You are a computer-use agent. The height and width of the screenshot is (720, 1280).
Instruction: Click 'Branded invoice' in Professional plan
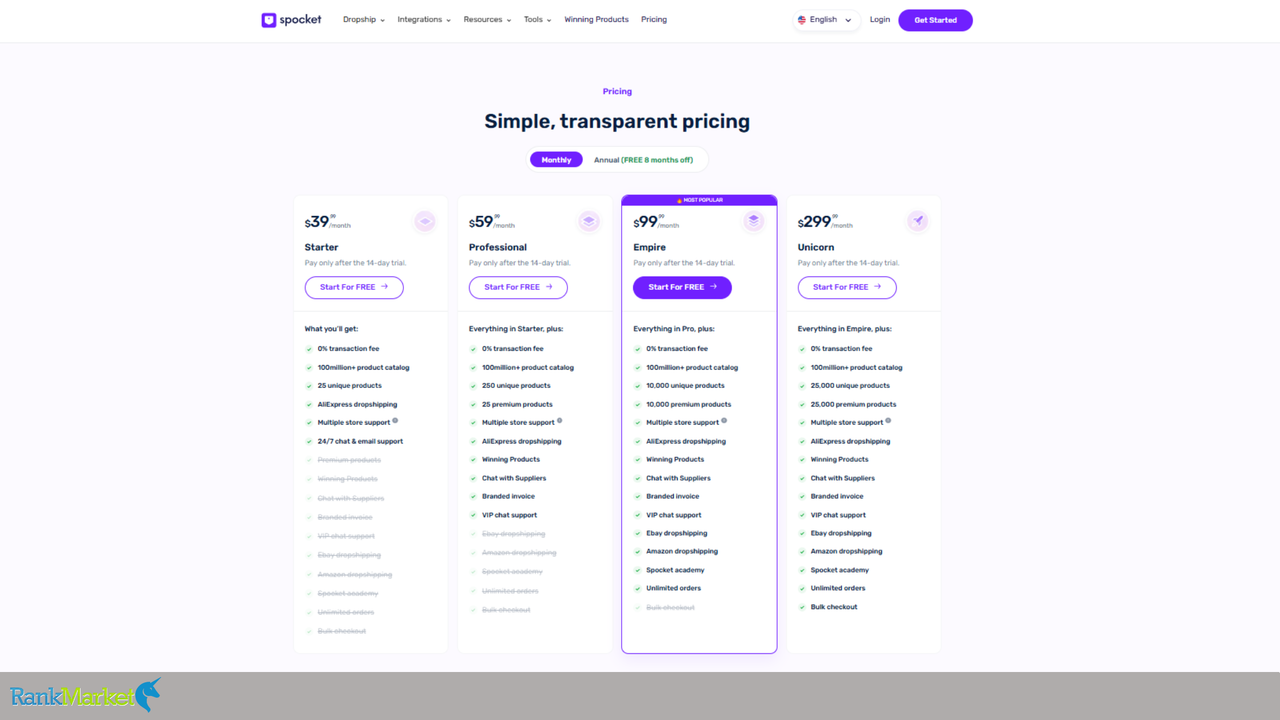point(508,496)
